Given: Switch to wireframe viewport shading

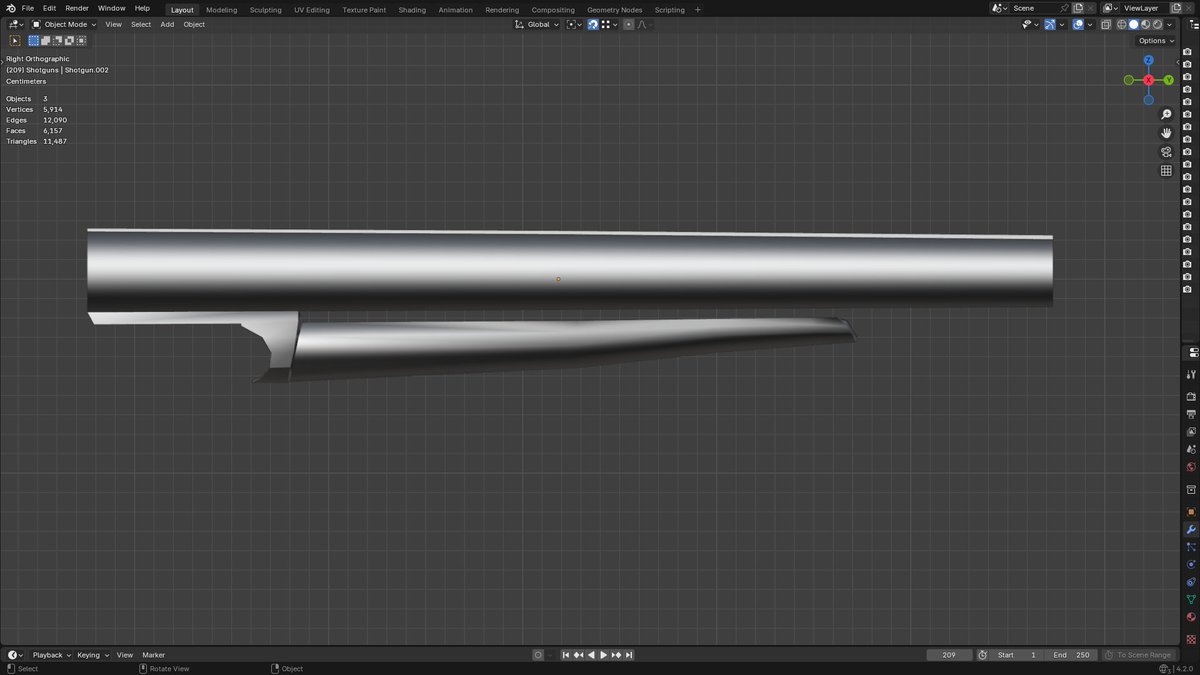Looking at the screenshot, I should tap(1121, 24).
